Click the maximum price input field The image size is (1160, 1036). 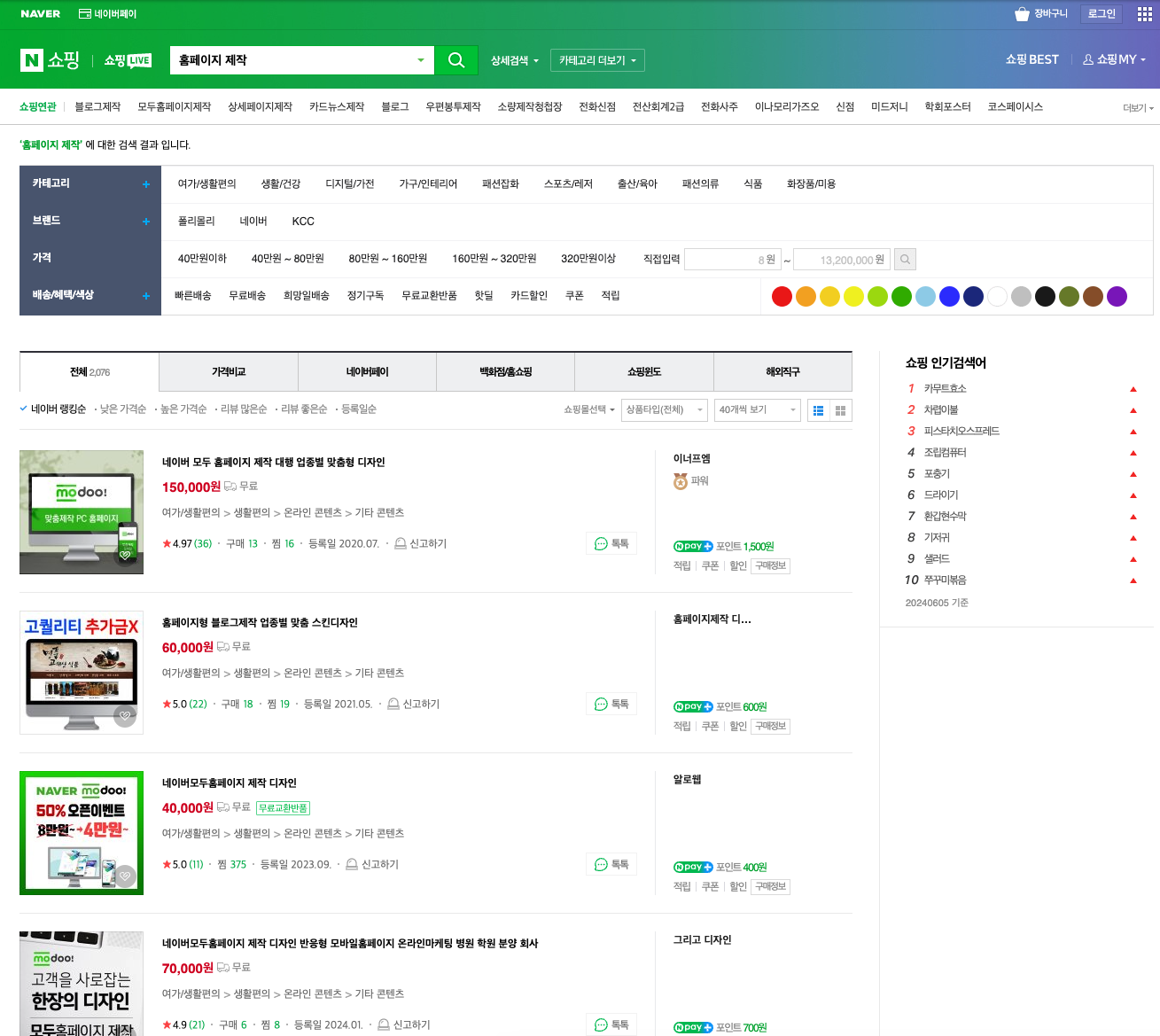coord(841,260)
